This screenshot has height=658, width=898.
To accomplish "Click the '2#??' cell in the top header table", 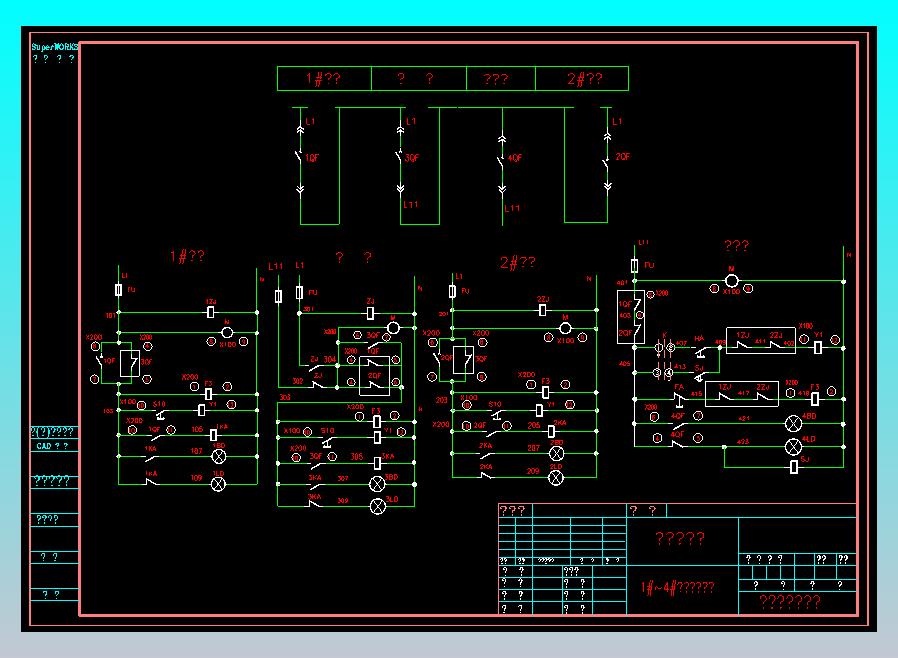I will click(582, 78).
